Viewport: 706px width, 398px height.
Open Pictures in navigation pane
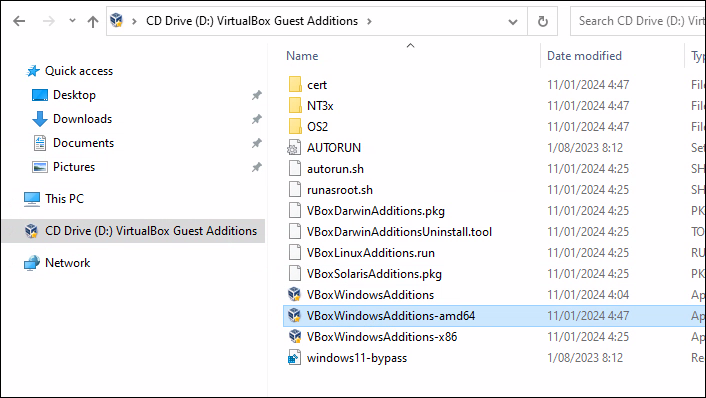74,167
